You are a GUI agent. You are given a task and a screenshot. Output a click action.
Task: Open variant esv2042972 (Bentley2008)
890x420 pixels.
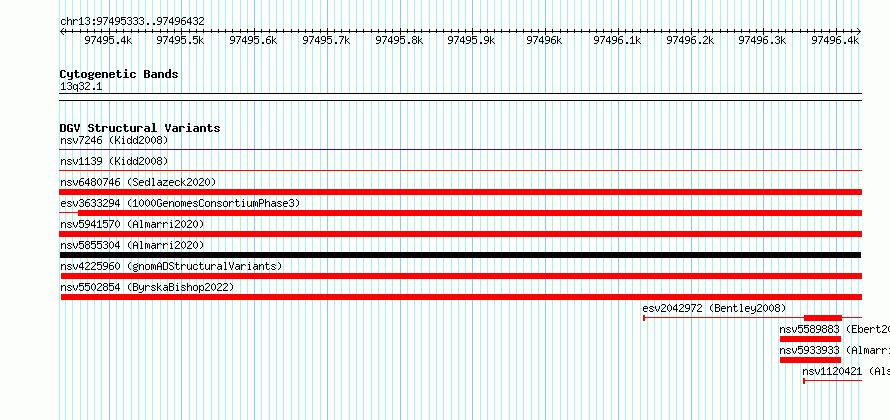(x=714, y=308)
